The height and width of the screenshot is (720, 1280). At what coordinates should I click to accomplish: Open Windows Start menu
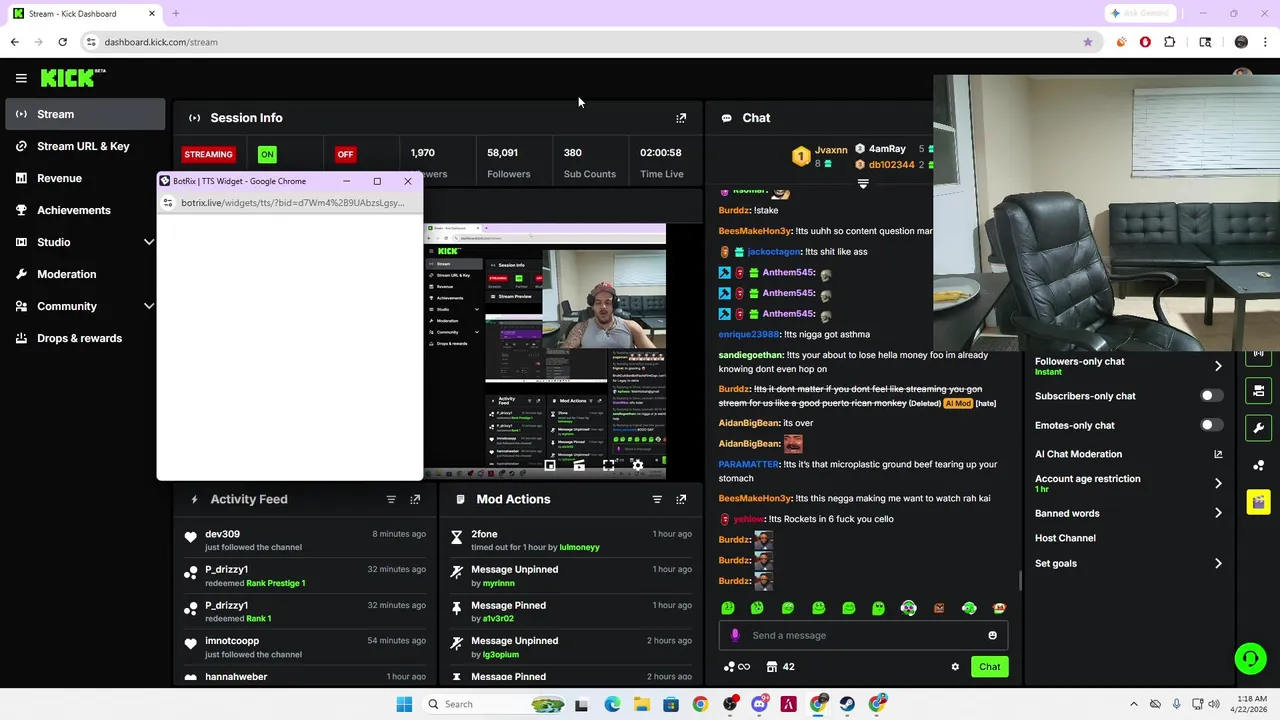[x=404, y=704]
